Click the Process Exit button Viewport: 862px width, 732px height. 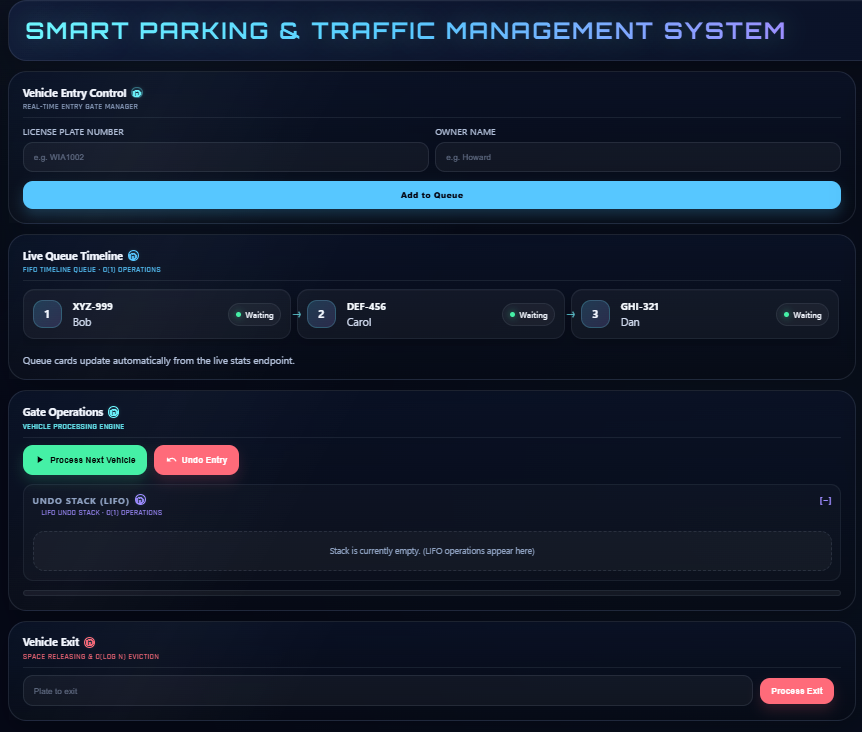pyautogui.click(x=797, y=691)
